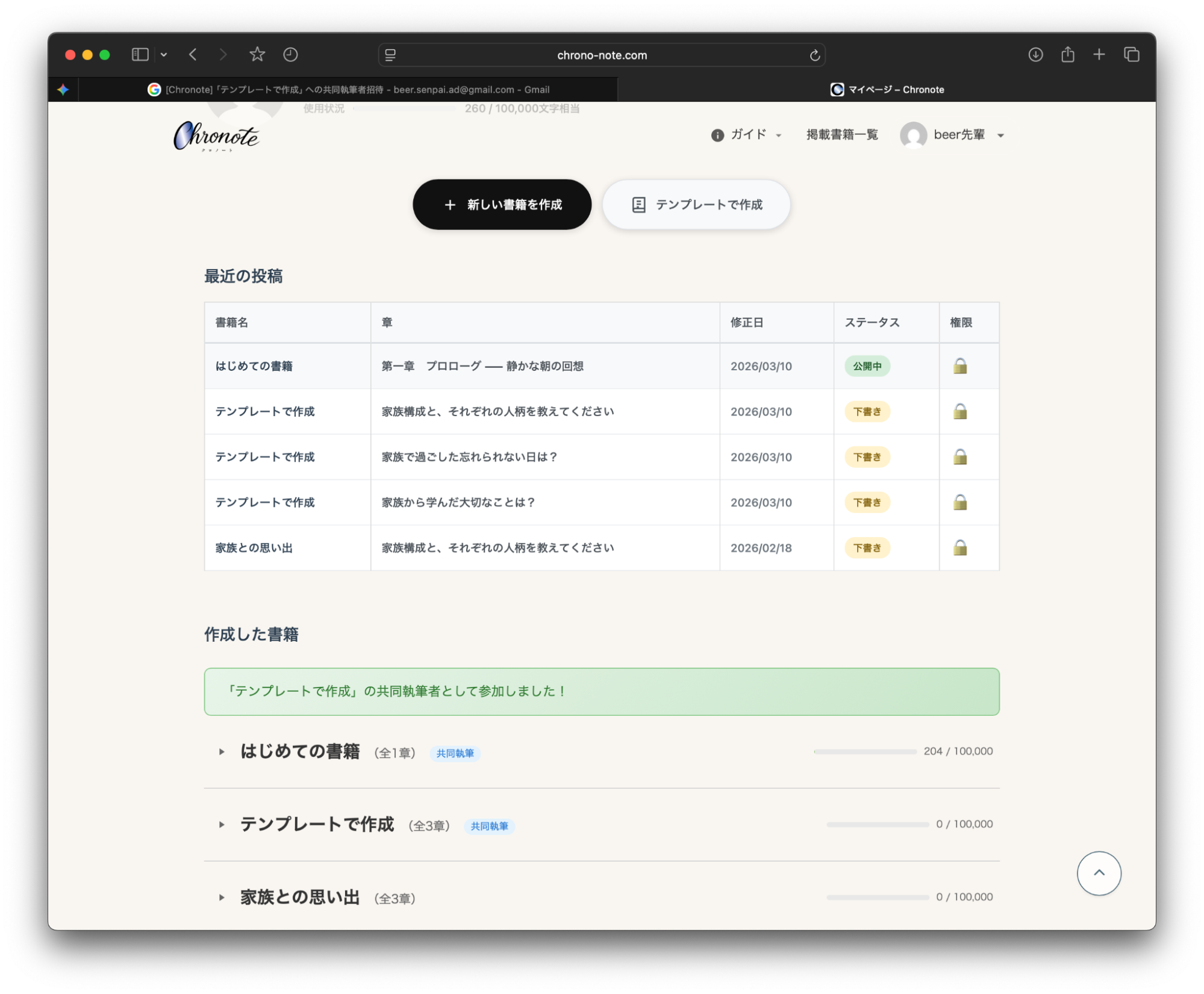
Task: Click the bookmark star icon in the toolbar
Action: tap(257, 54)
